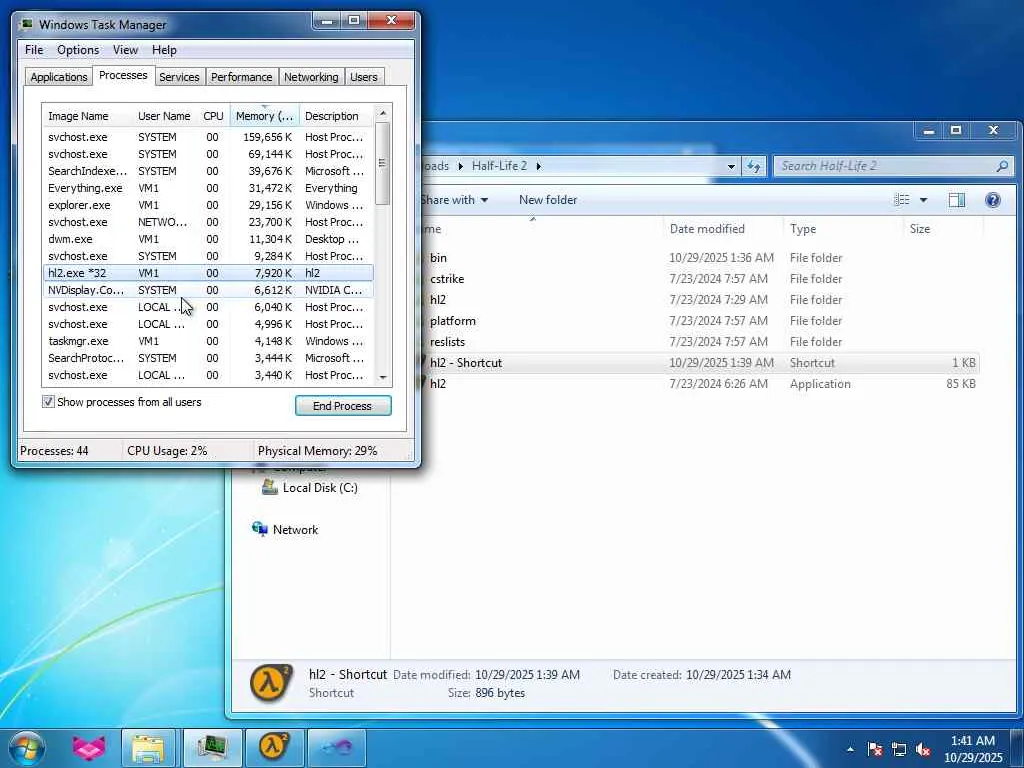1024x768 pixels.
Task: Sort files by Size column
Action: tap(920, 229)
